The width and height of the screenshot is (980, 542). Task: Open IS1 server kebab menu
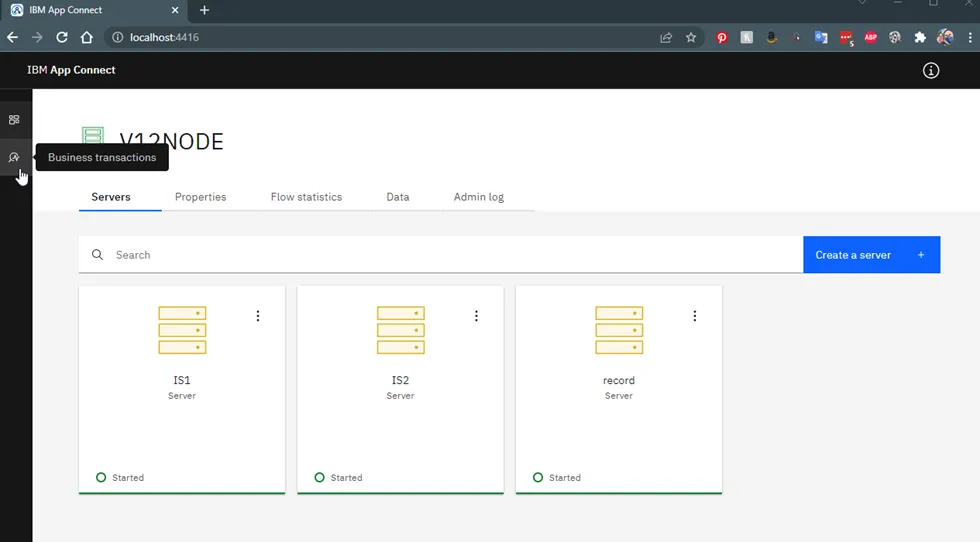(258, 316)
